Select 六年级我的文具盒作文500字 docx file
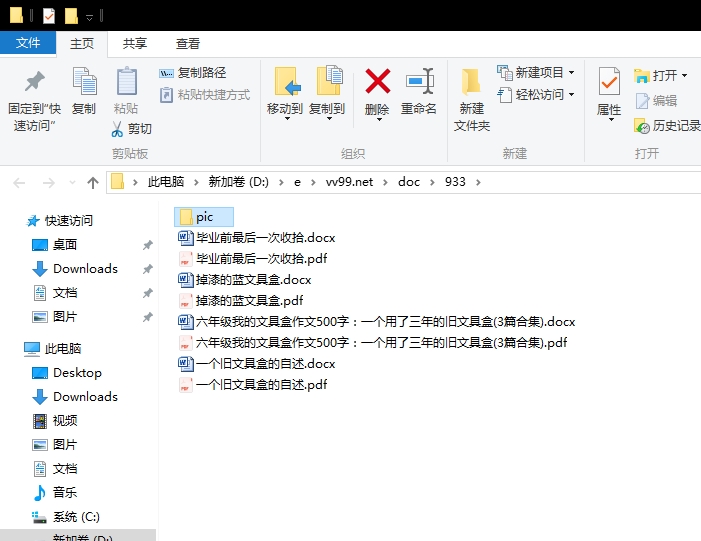Screen dimensions: 701x541 coord(376,321)
